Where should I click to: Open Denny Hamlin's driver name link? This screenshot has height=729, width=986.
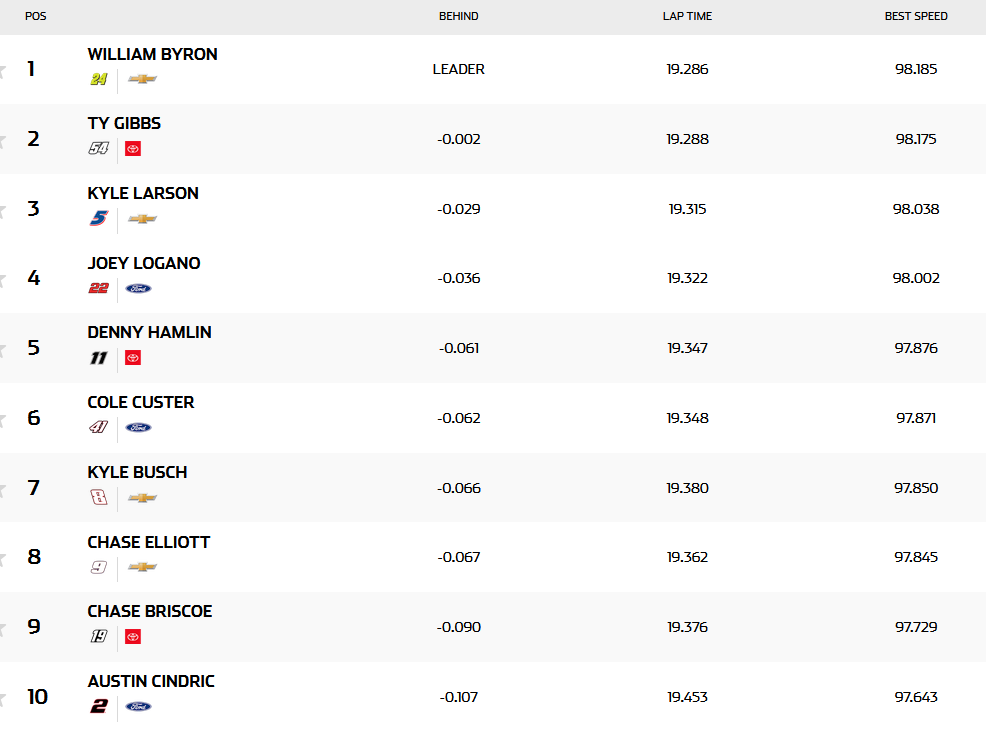[x=149, y=332]
